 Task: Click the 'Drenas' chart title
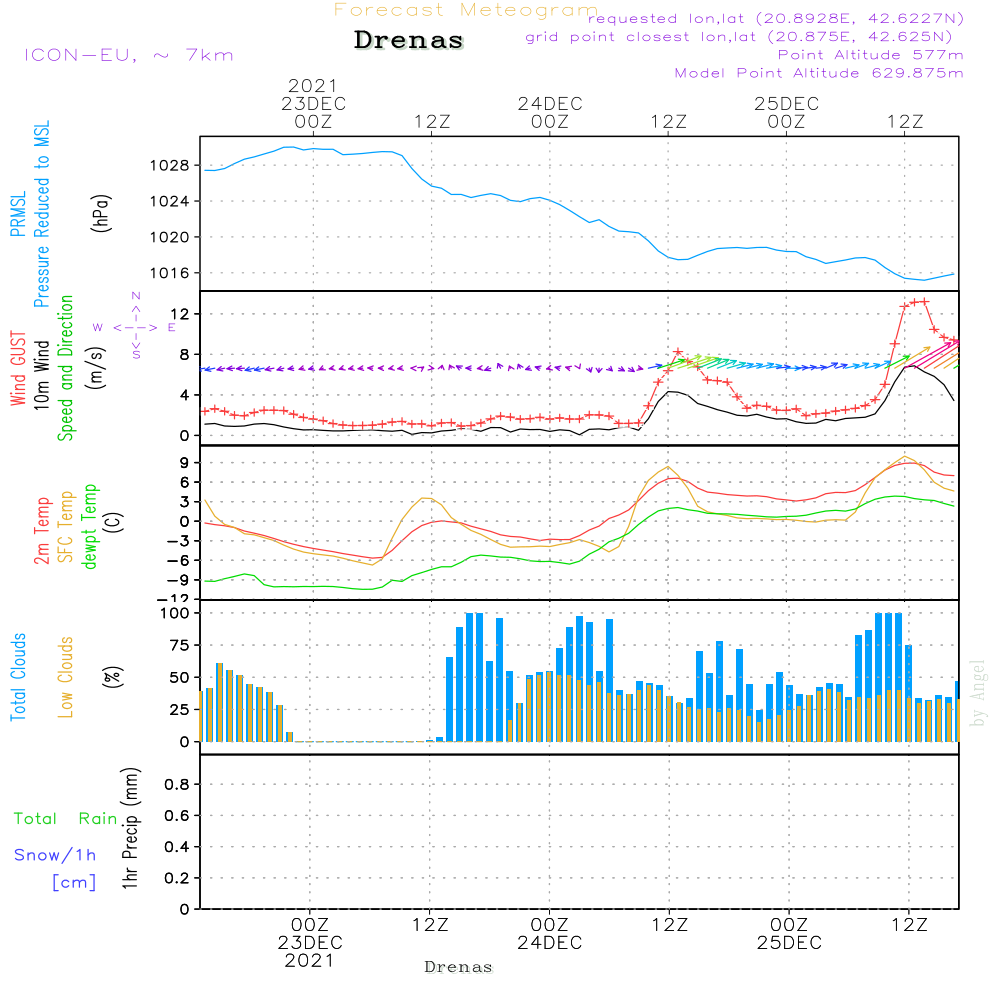pos(409,40)
